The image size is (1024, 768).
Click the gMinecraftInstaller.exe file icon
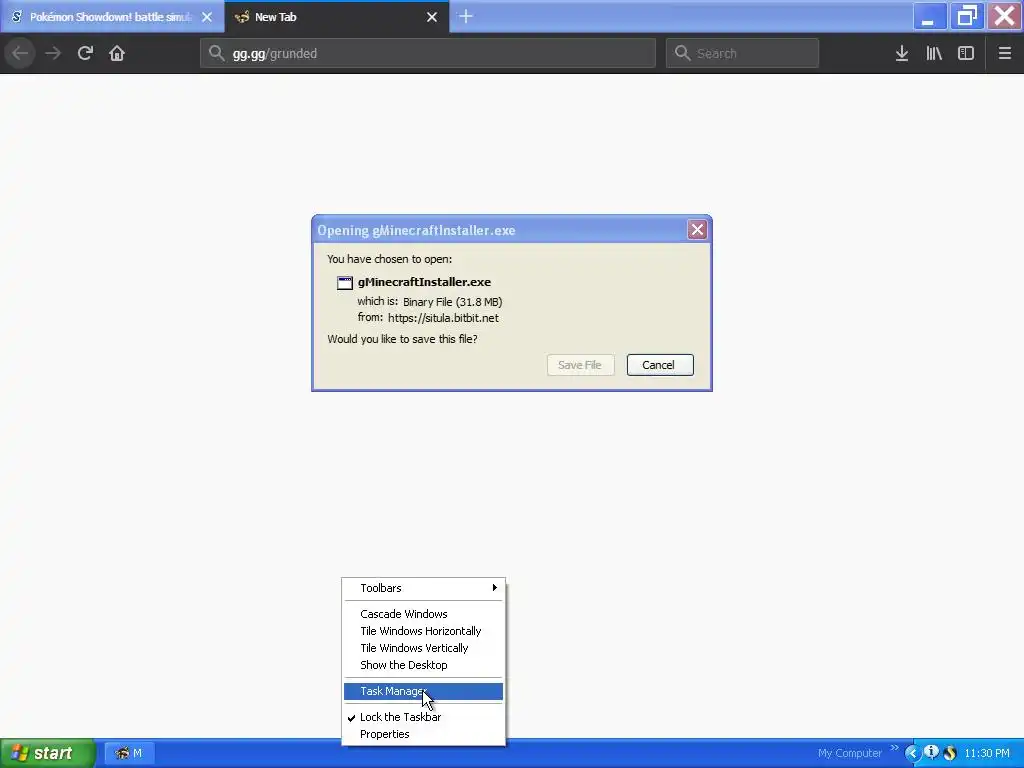coord(345,282)
